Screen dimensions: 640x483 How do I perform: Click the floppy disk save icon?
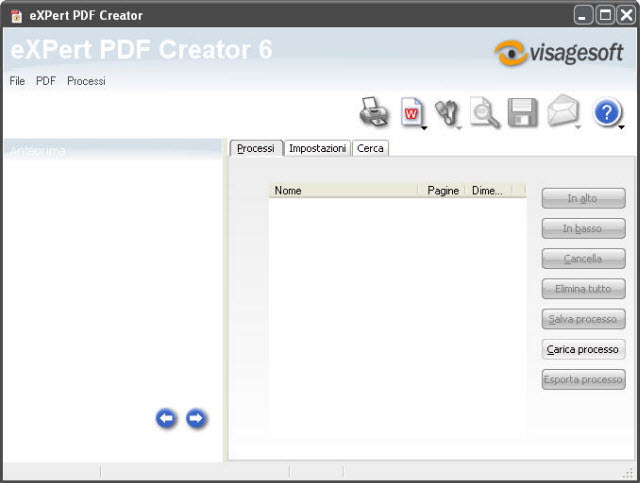tap(522, 112)
